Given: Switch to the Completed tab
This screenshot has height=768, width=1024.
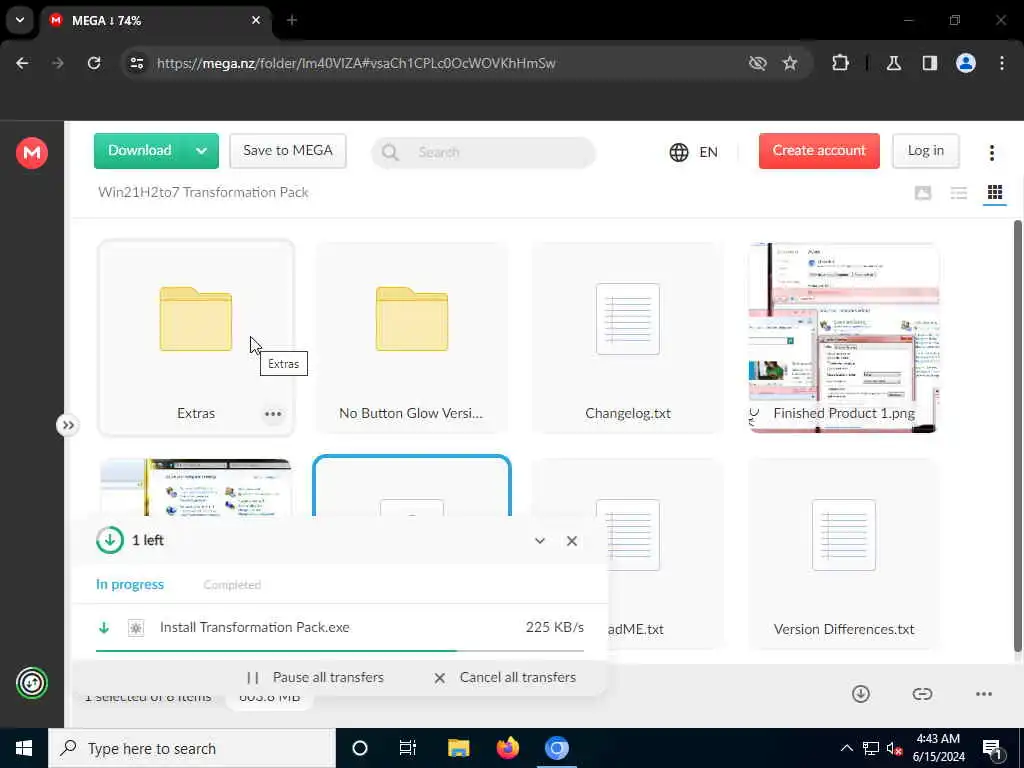Looking at the screenshot, I should (232, 584).
